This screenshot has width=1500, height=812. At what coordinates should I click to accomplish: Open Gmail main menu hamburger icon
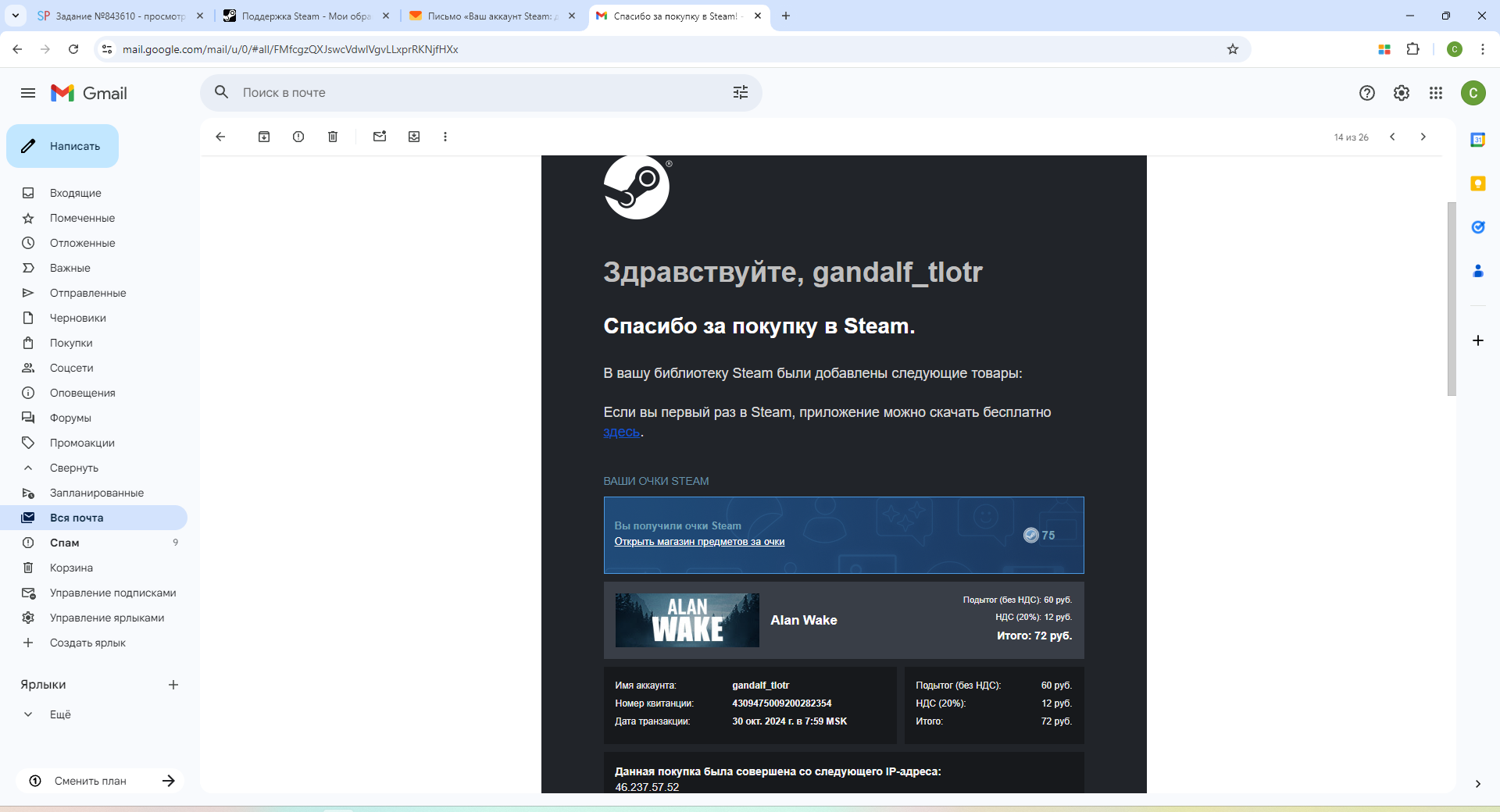click(28, 93)
